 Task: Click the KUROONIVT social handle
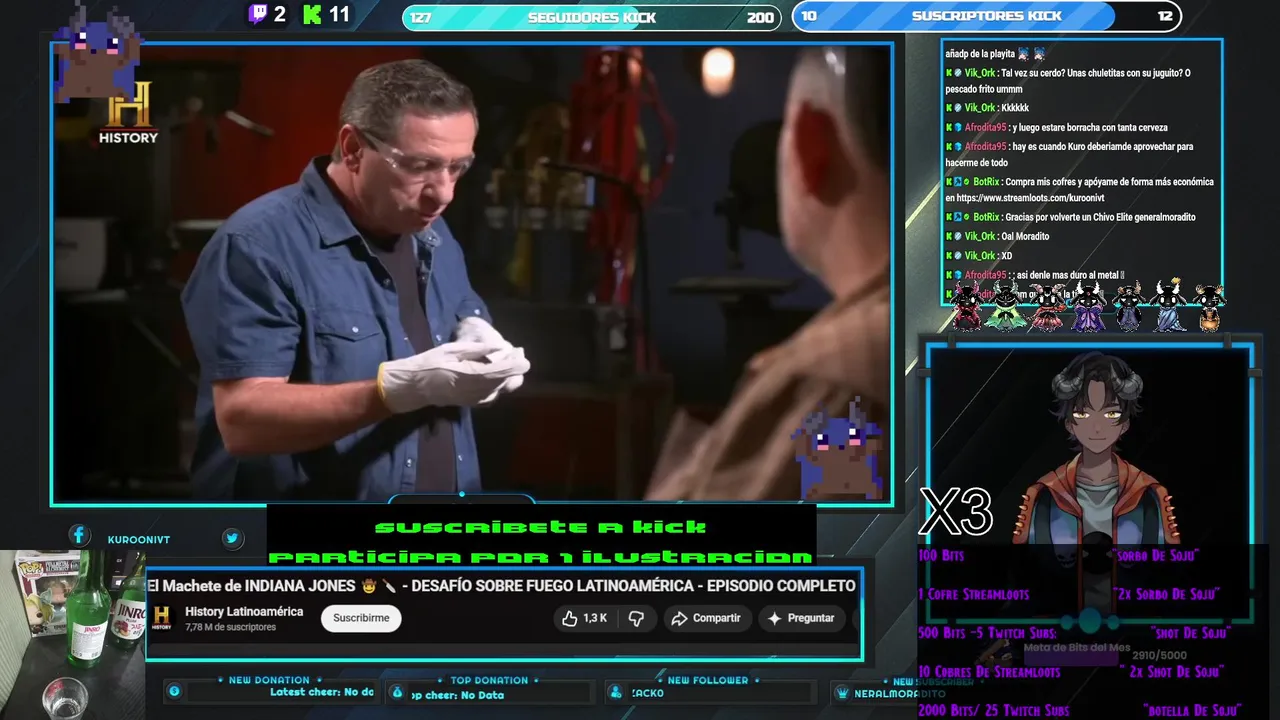point(139,539)
